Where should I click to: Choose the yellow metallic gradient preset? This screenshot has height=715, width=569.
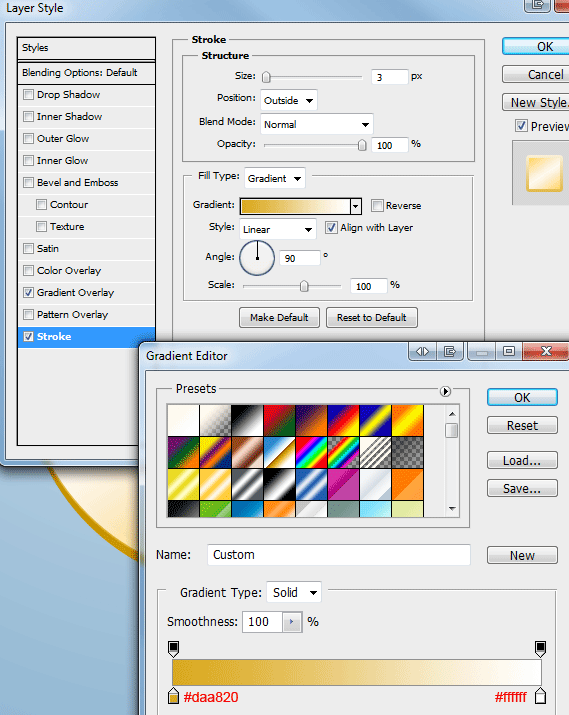pos(183,484)
